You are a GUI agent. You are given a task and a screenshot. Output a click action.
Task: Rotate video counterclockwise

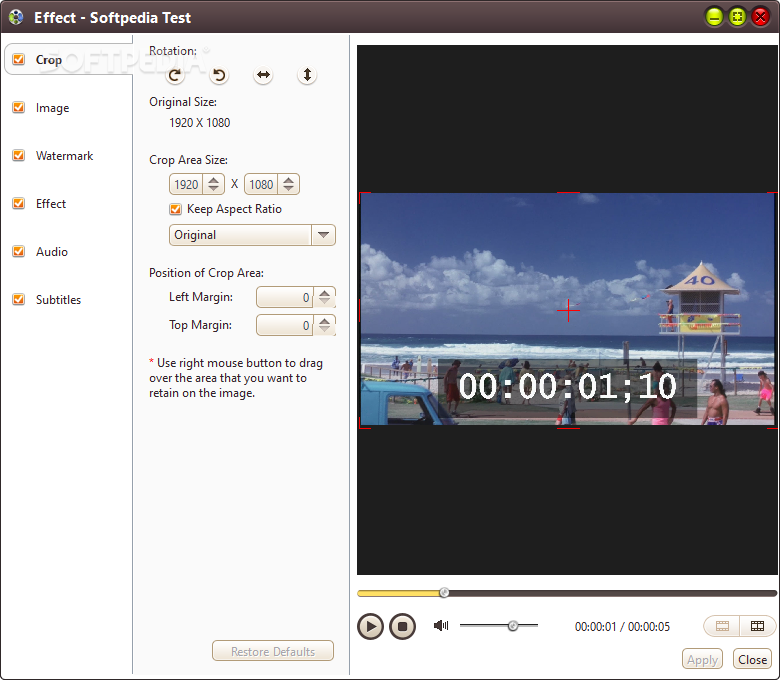[218, 75]
